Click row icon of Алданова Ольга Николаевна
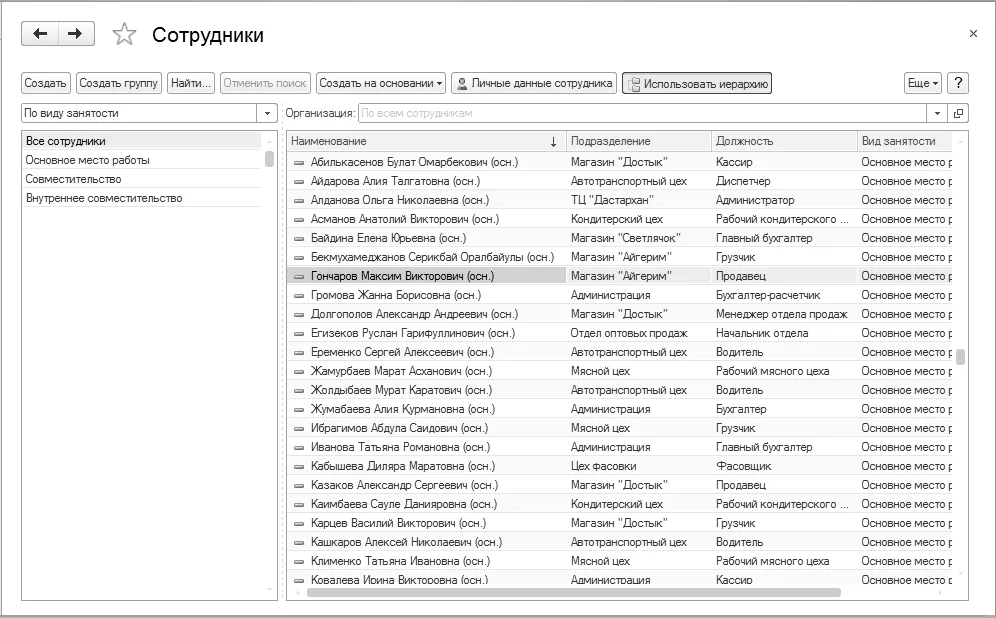The width and height of the screenshot is (996, 618). pyautogui.click(x=299, y=201)
